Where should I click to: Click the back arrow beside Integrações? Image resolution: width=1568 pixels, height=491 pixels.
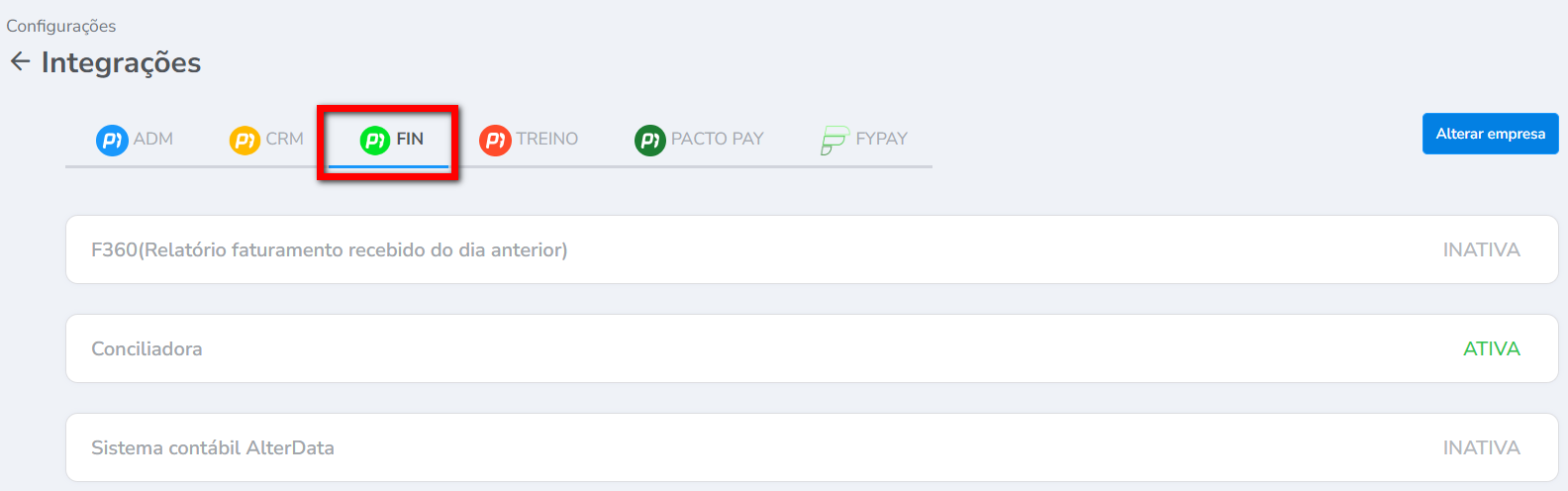20,62
